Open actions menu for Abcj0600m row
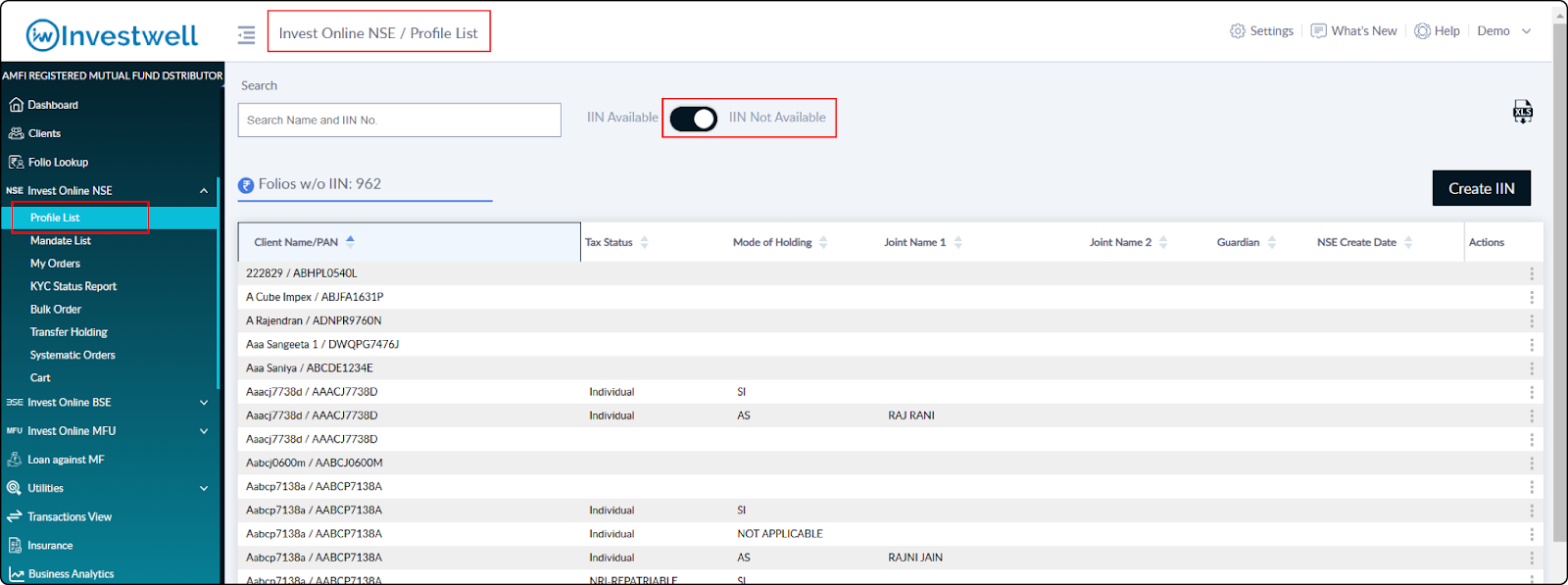The width and height of the screenshot is (1568, 585). pos(1531,463)
